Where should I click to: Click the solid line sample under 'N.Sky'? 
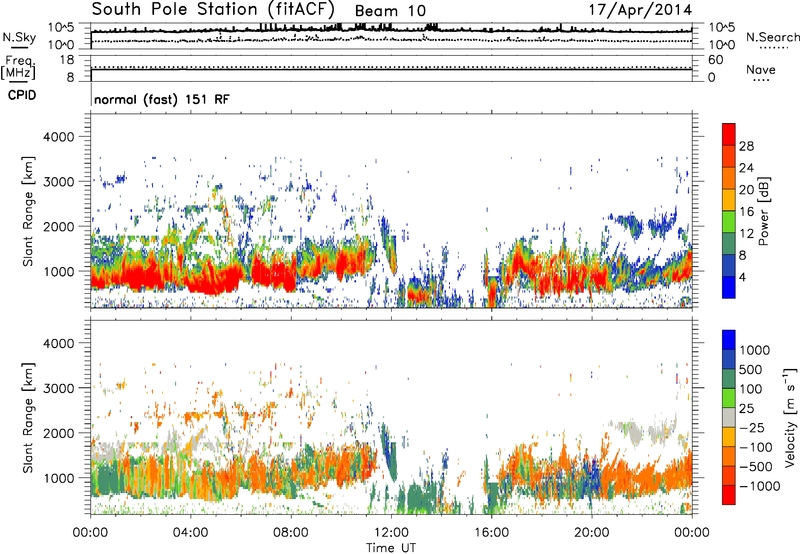point(19,48)
